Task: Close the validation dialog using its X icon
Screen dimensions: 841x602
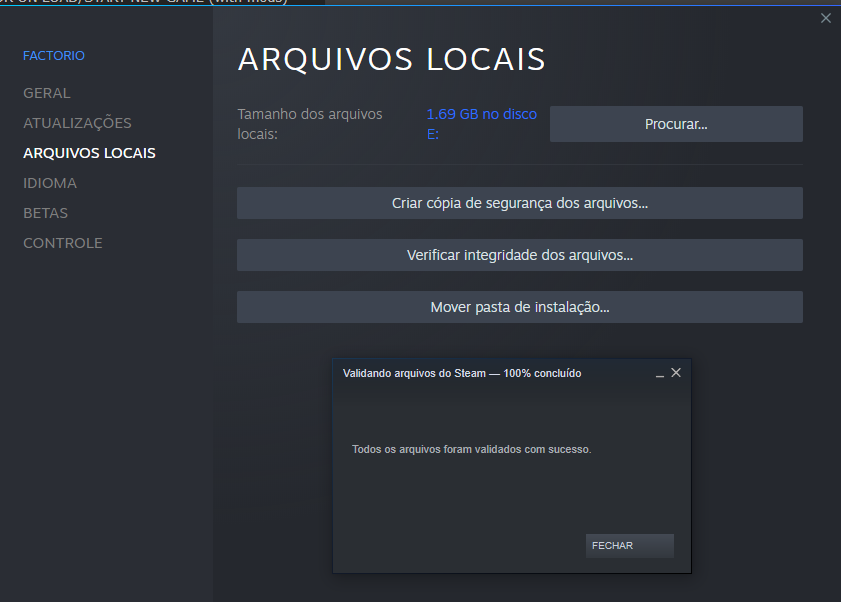Action: coord(676,373)
